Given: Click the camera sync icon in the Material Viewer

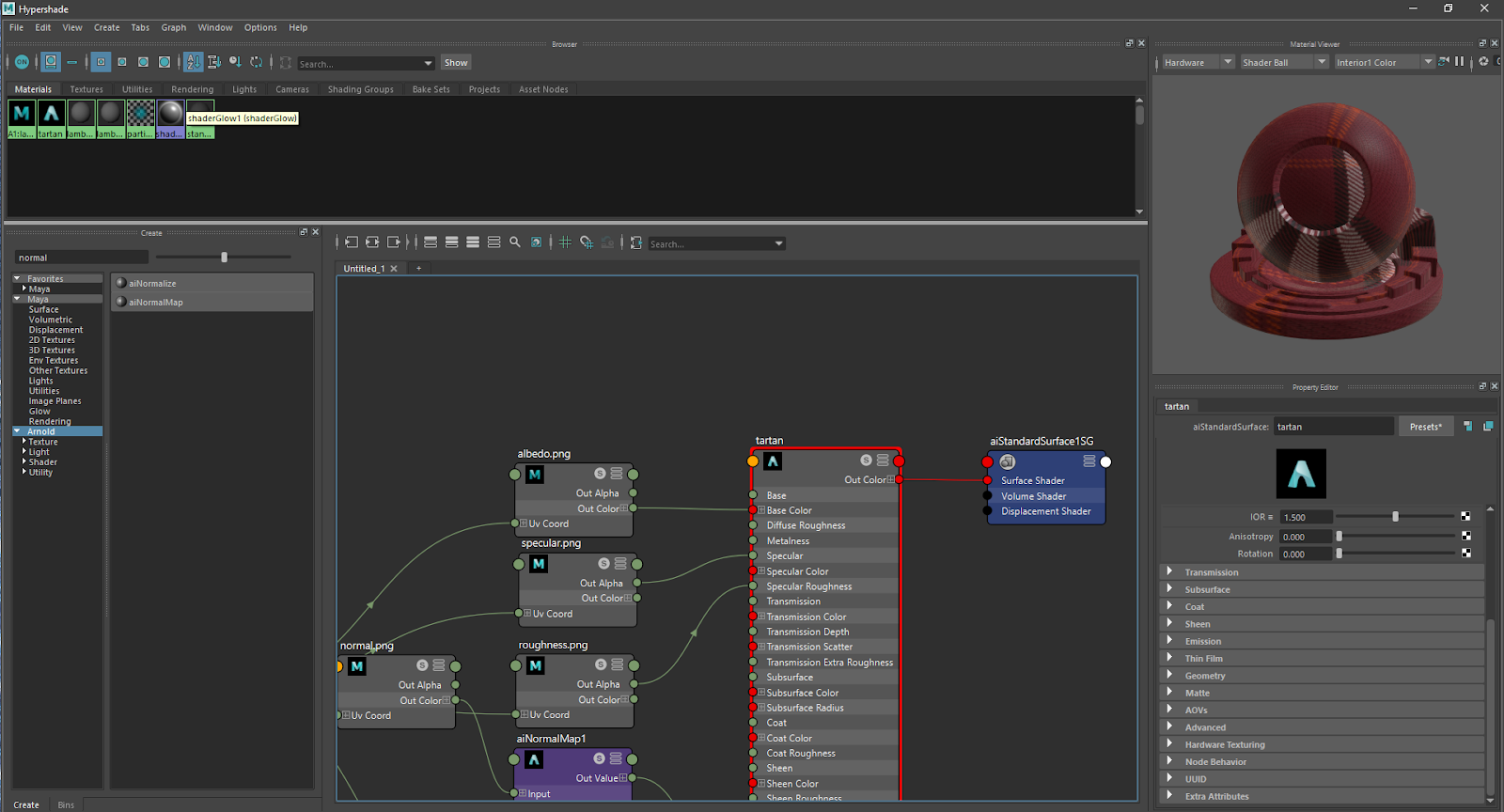Looking at the screenshot, I should point(1444,61).
